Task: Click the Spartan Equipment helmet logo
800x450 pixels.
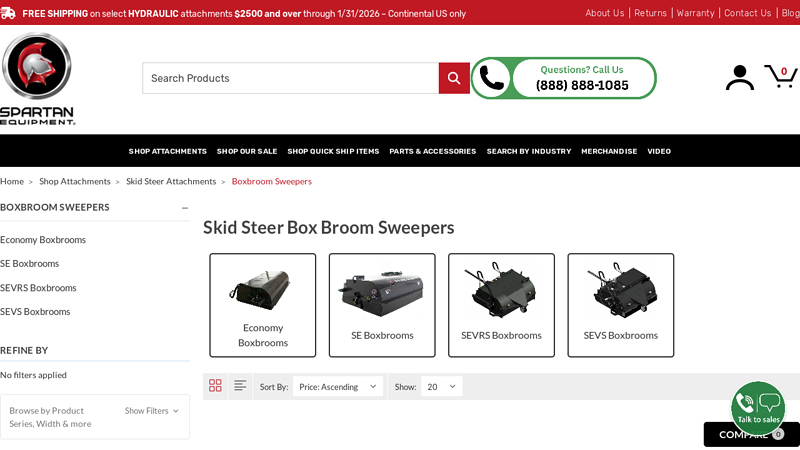Action: [x=37, y=66]
